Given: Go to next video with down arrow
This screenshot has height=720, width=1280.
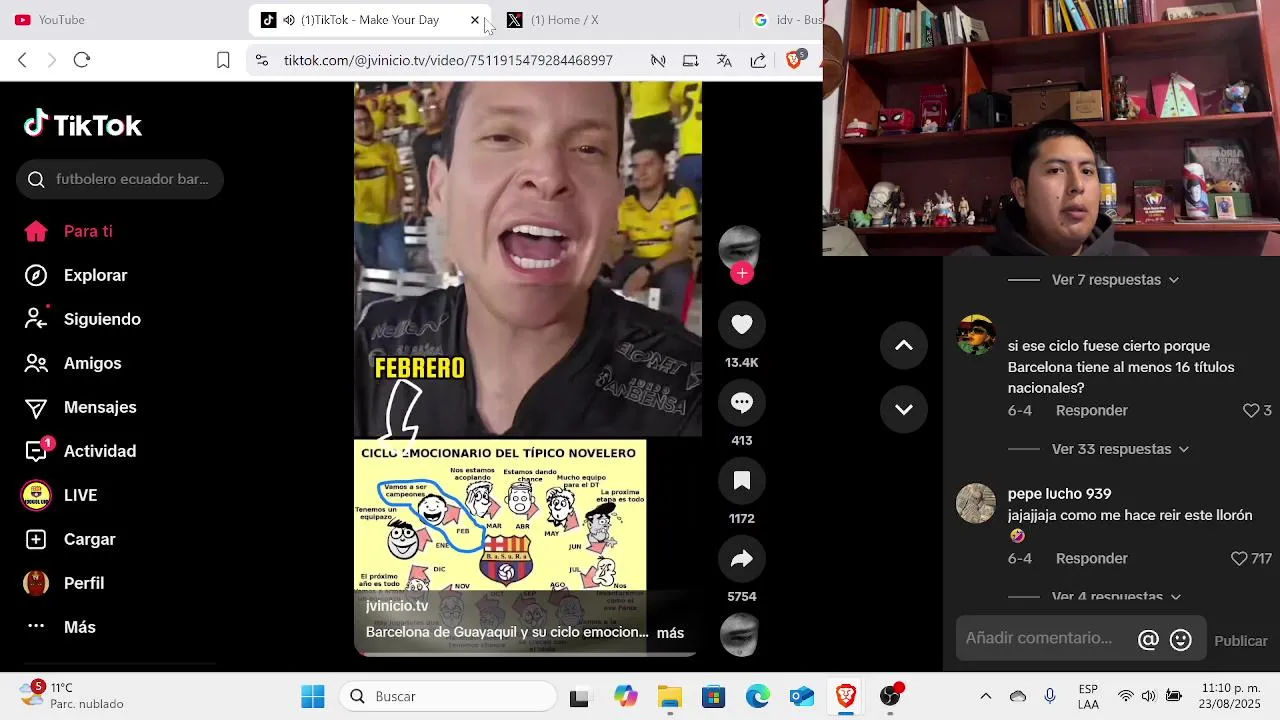Looking at the screenshot, I should [904, 409].
